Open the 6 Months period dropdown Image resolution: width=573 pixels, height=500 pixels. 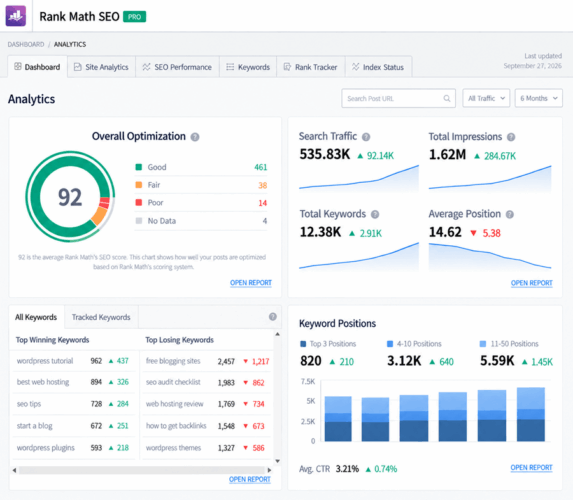pos(539,98)
